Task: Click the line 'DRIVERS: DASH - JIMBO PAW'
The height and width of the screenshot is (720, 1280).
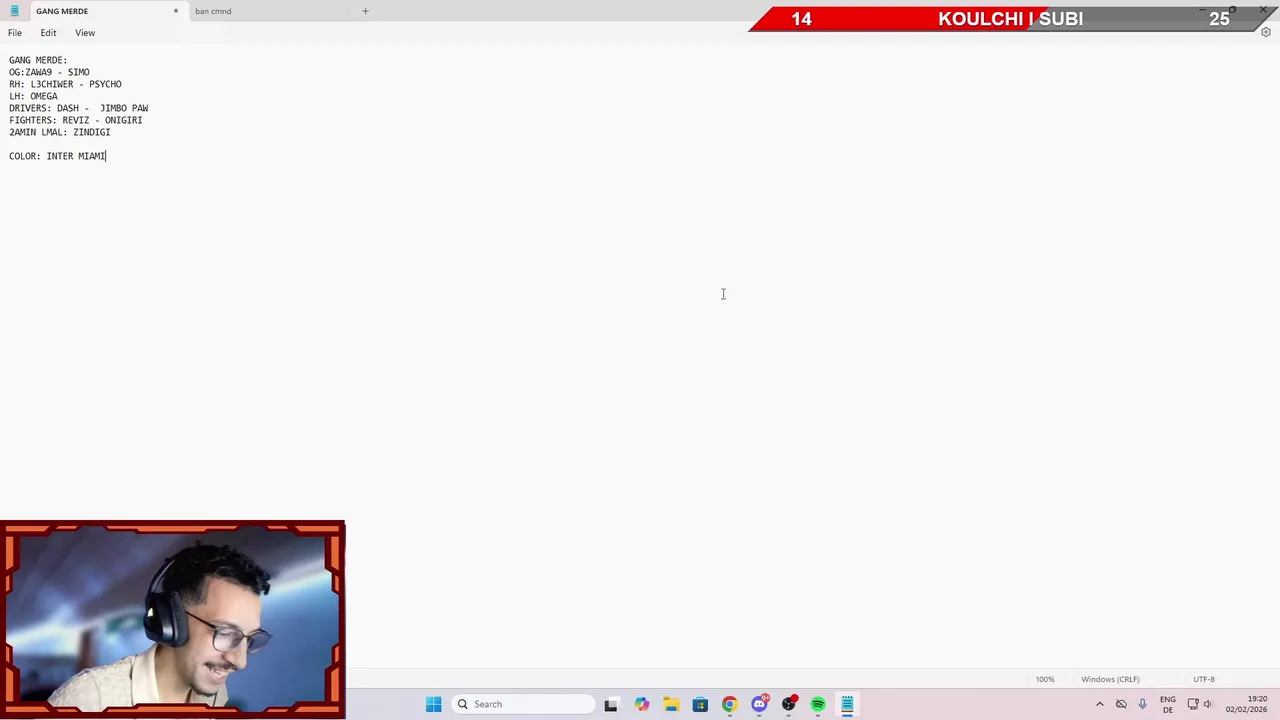Action: [x=79, y=108]
